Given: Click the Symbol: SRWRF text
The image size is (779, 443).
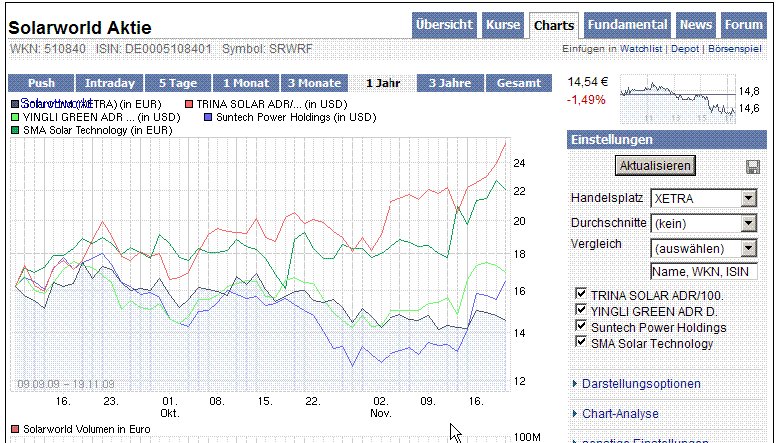Looking at the screenshot, I should (x=267, y=49).
